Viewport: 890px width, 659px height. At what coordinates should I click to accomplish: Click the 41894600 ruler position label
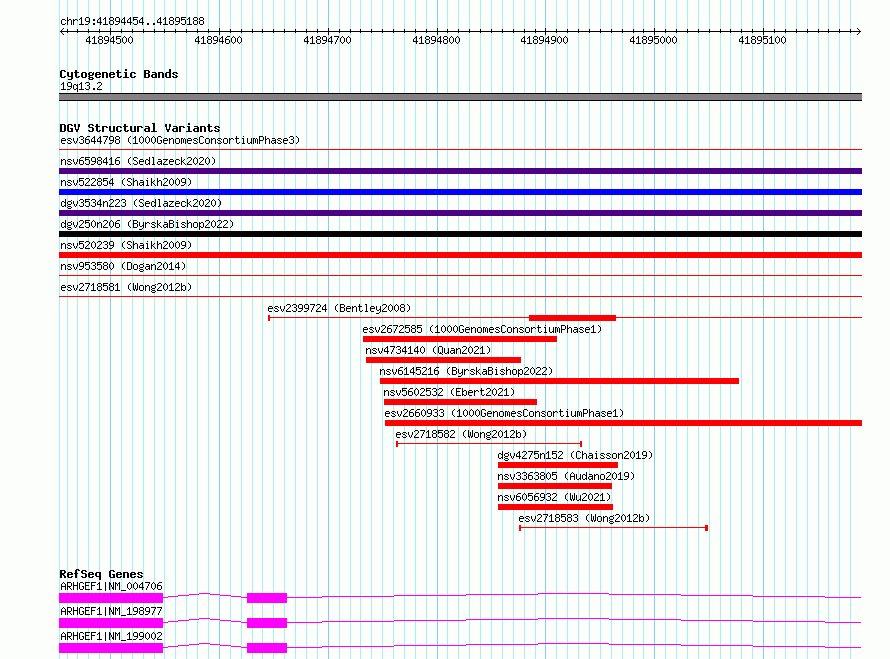[x=219, y=40]
